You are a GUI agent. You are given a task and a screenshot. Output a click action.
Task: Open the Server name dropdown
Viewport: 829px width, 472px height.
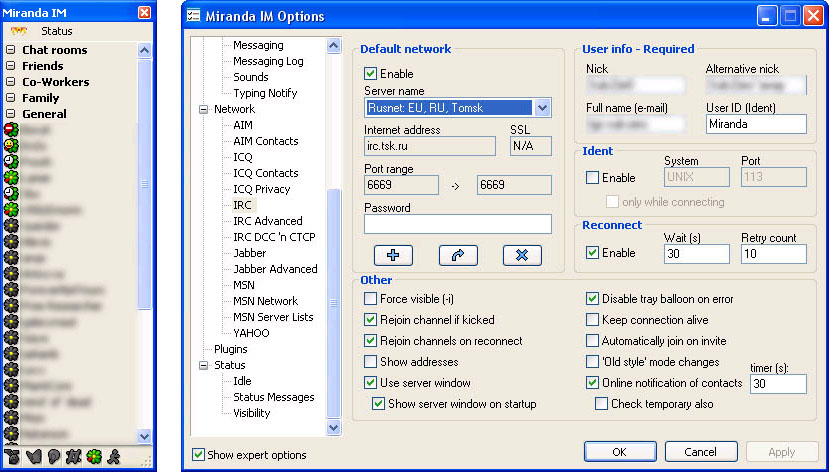(x=542, y=108)
